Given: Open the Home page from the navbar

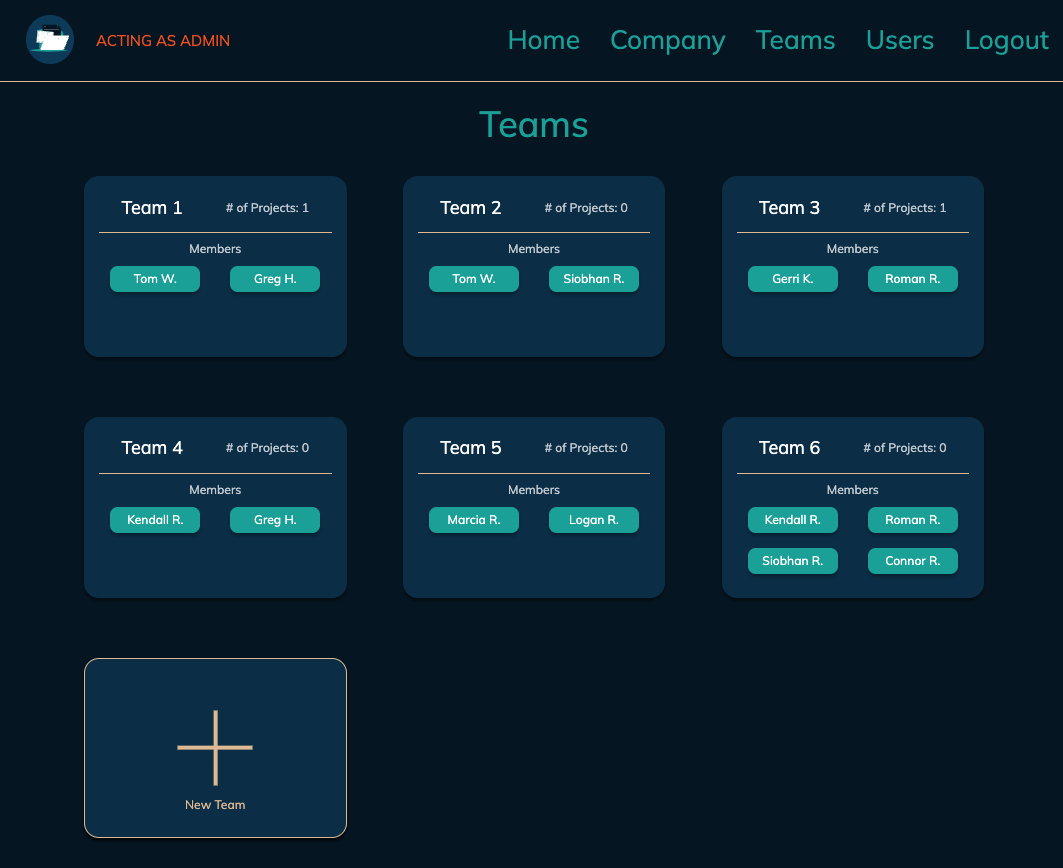Looking at the screenshot, I should 543,40.
